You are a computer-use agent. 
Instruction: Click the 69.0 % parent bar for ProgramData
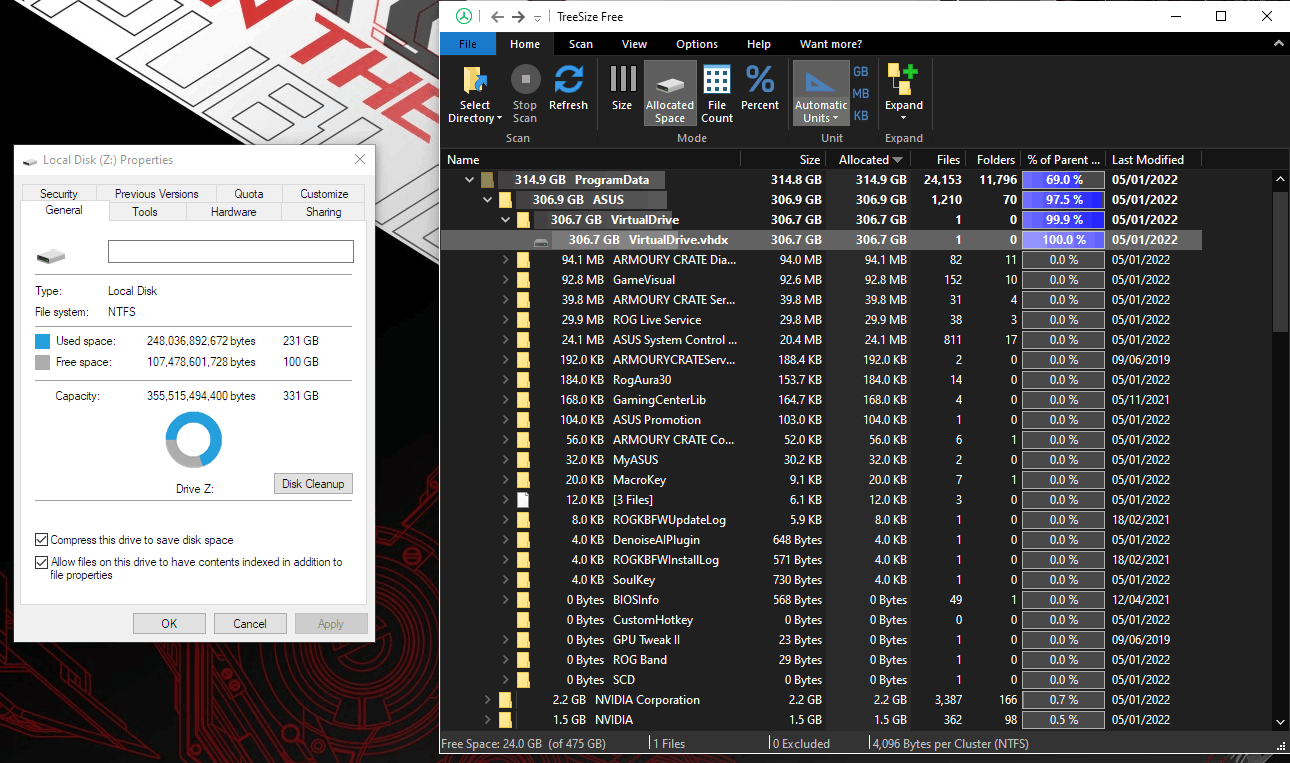[x=1063, y=180]
